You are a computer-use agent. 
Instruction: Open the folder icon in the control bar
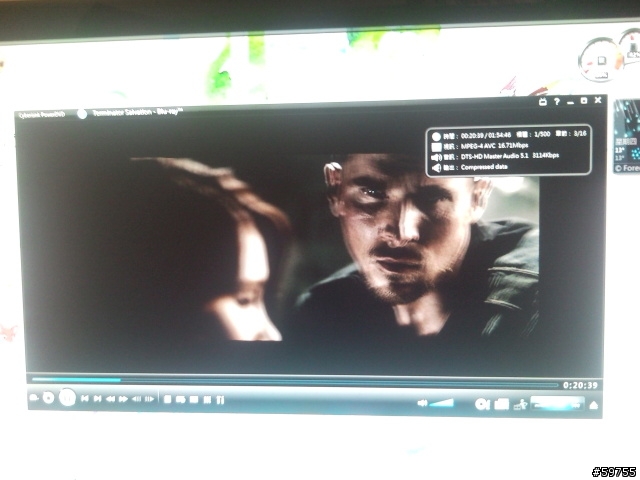click(502, 404)
